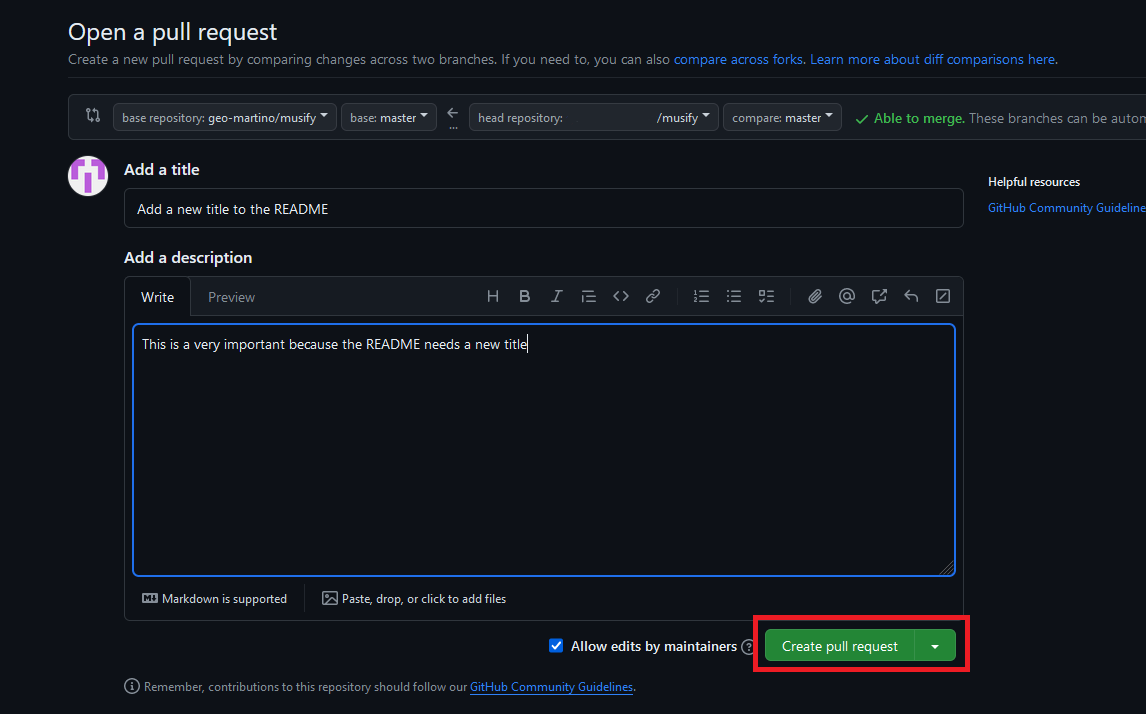
Task: Open the base repository dropdown
Action: tap(224, 118)
